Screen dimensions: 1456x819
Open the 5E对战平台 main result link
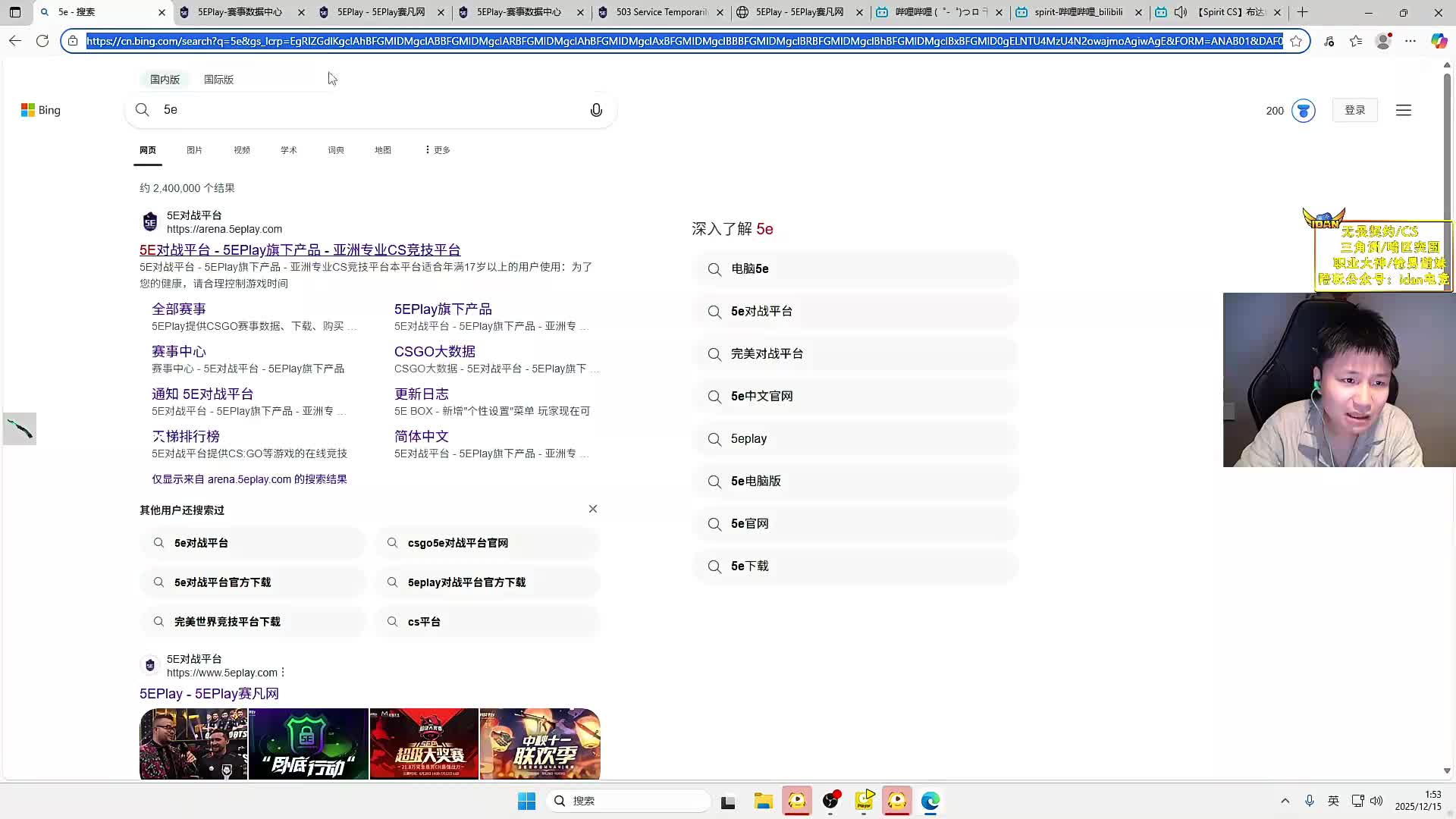(x=300, y=250)
